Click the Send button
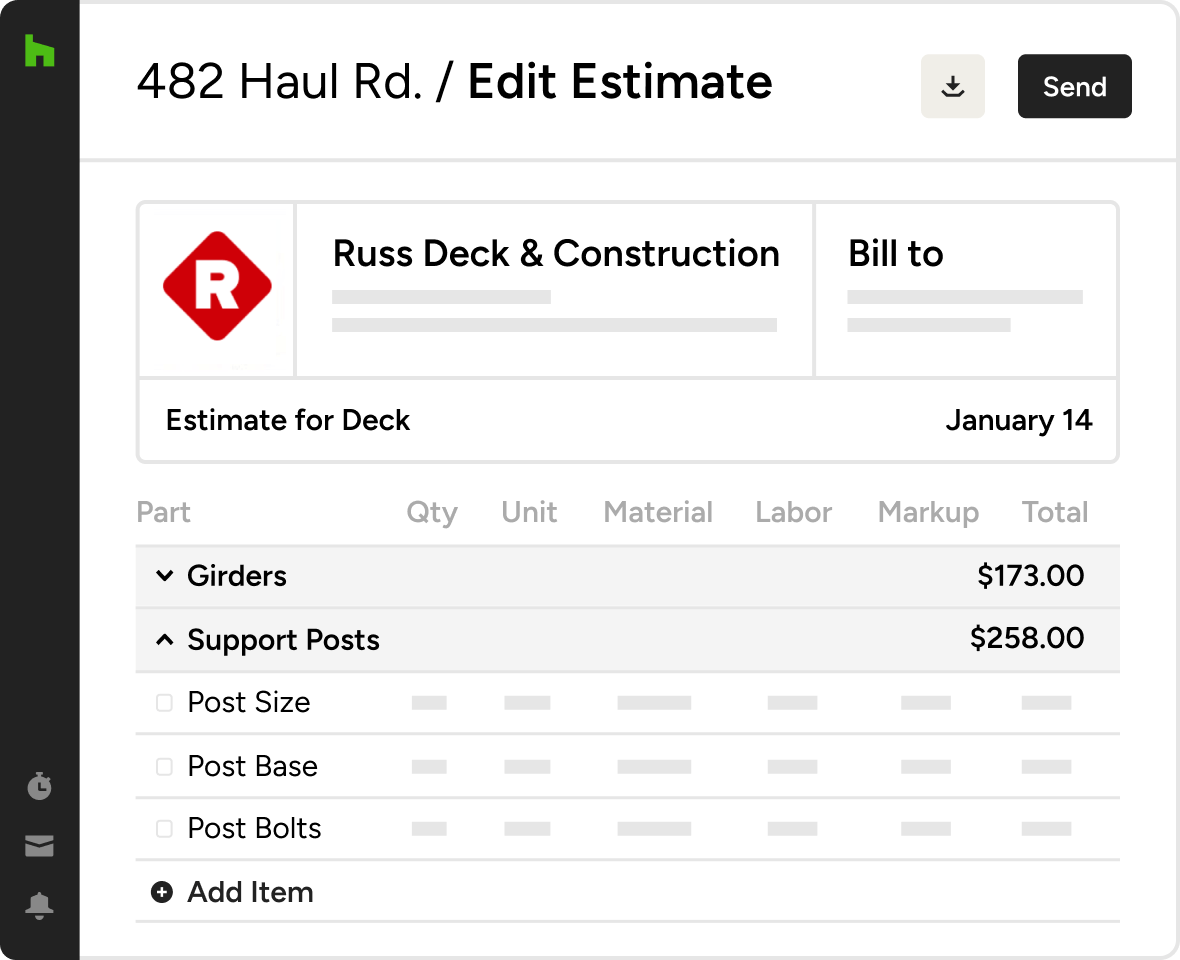This screenshot has width=1180, height=960. point(1074,86)
